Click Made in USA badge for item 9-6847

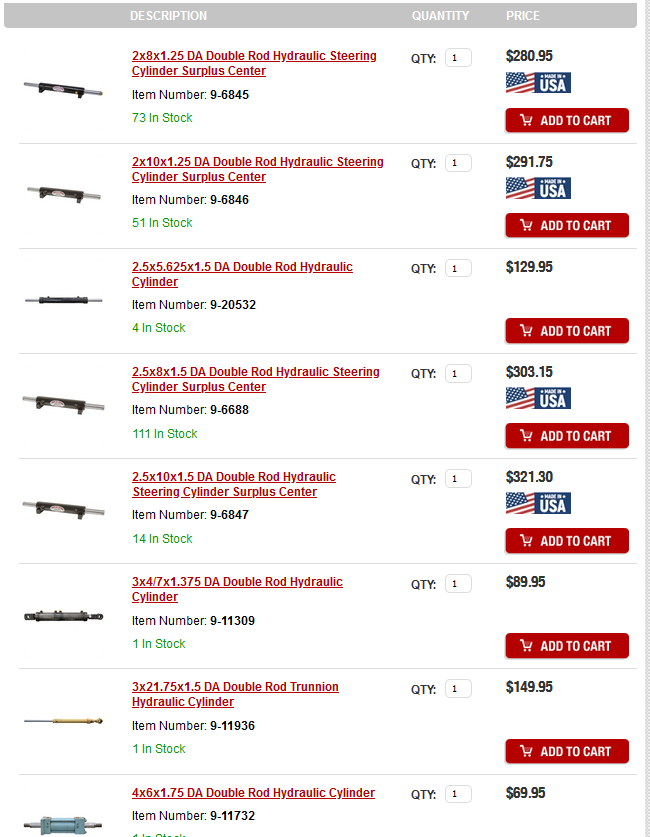[538, 503]
